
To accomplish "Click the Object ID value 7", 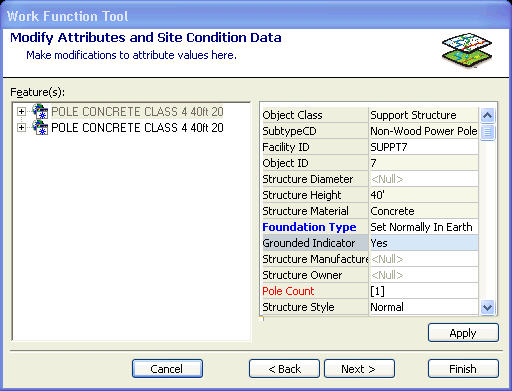I will click(x=424, y=163).
